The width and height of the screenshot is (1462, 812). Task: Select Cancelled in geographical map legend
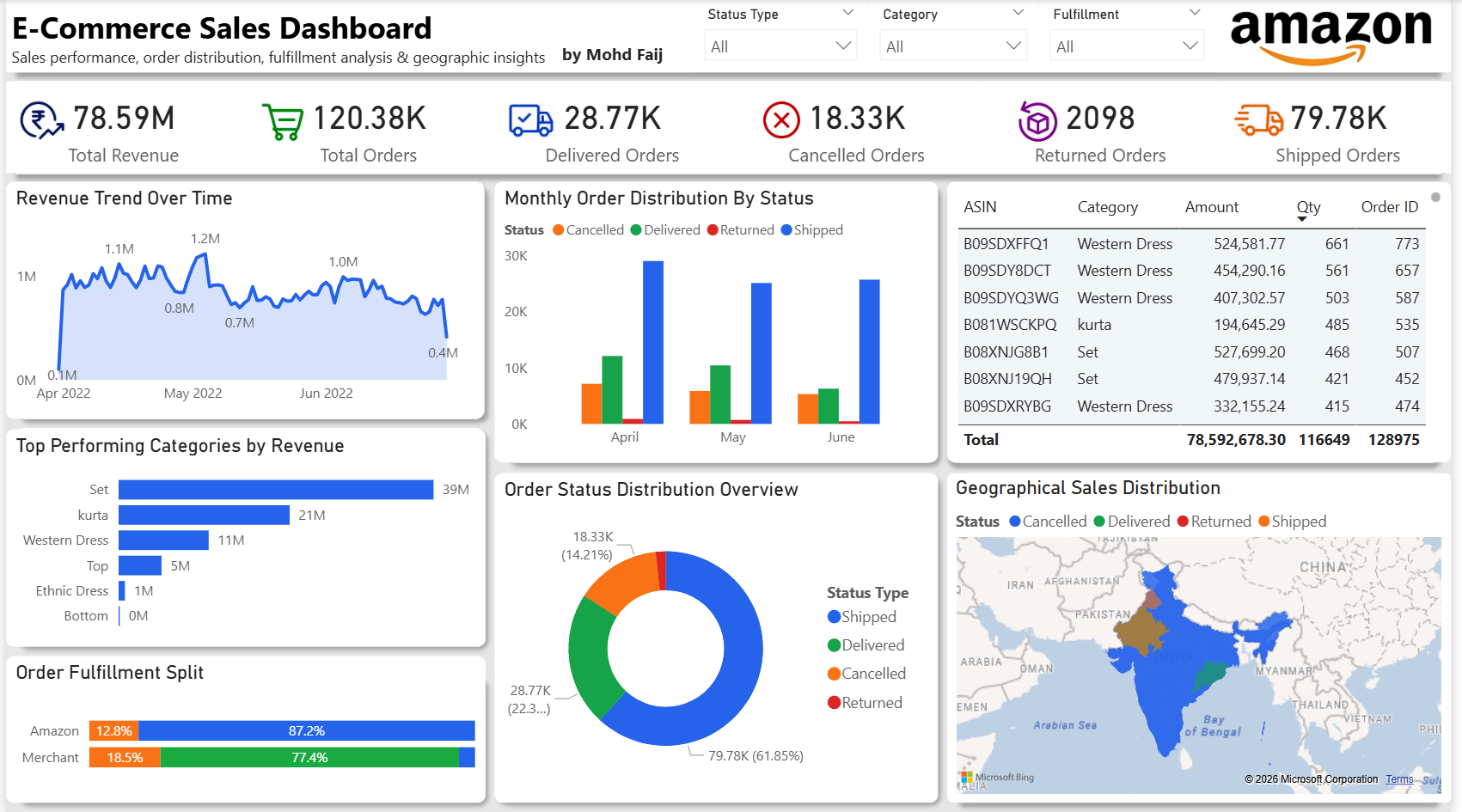coord(1048,522)
